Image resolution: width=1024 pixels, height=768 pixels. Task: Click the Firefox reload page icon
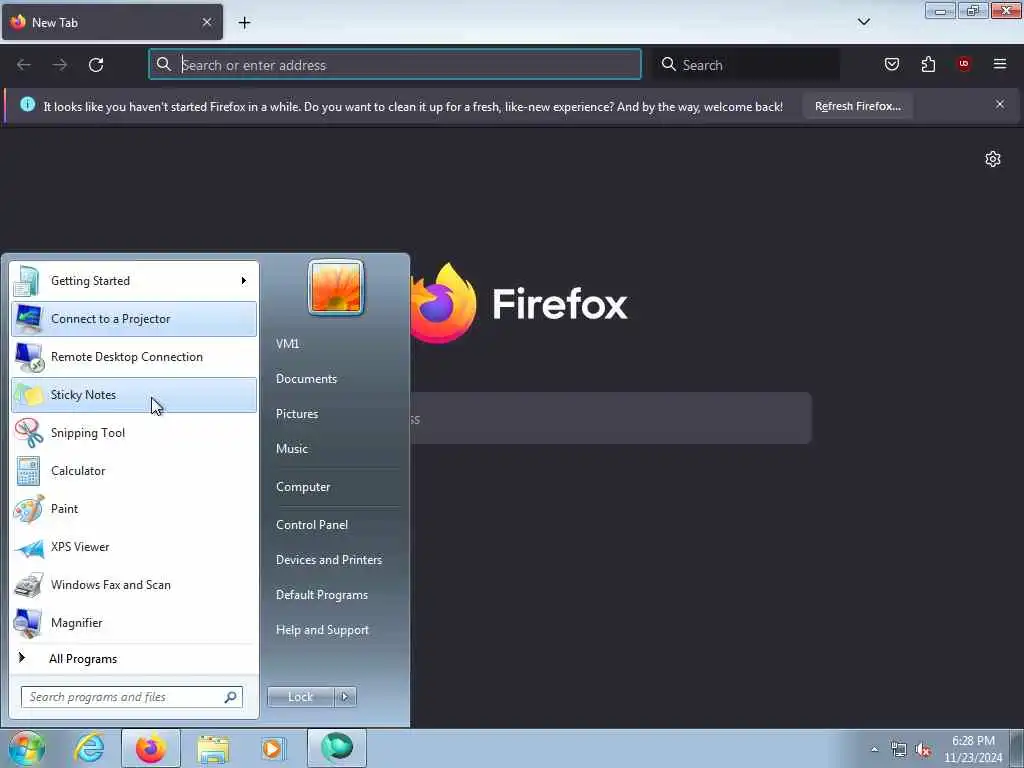(x=96, y=65)
